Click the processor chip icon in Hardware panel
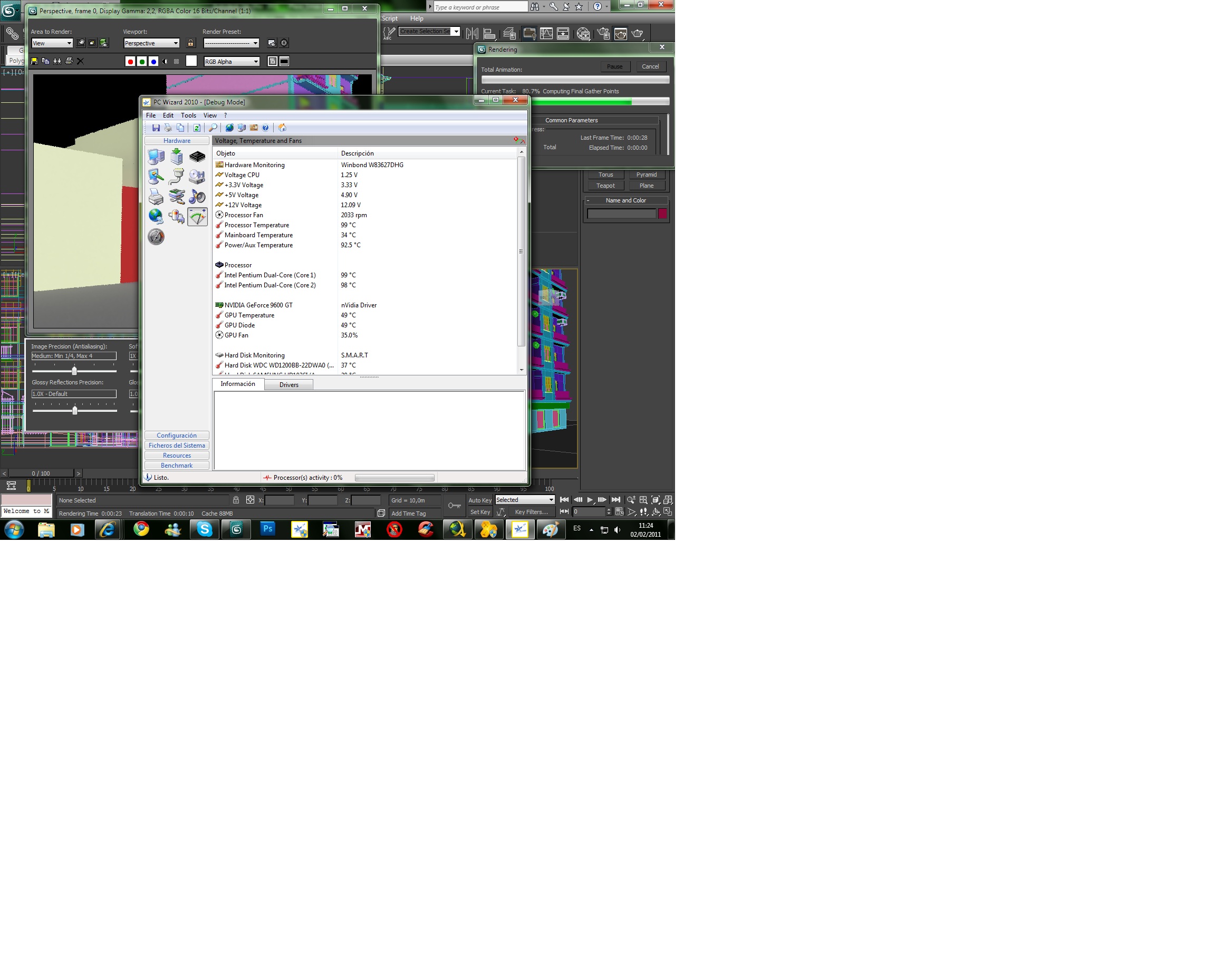 click(x=197, y=157)
